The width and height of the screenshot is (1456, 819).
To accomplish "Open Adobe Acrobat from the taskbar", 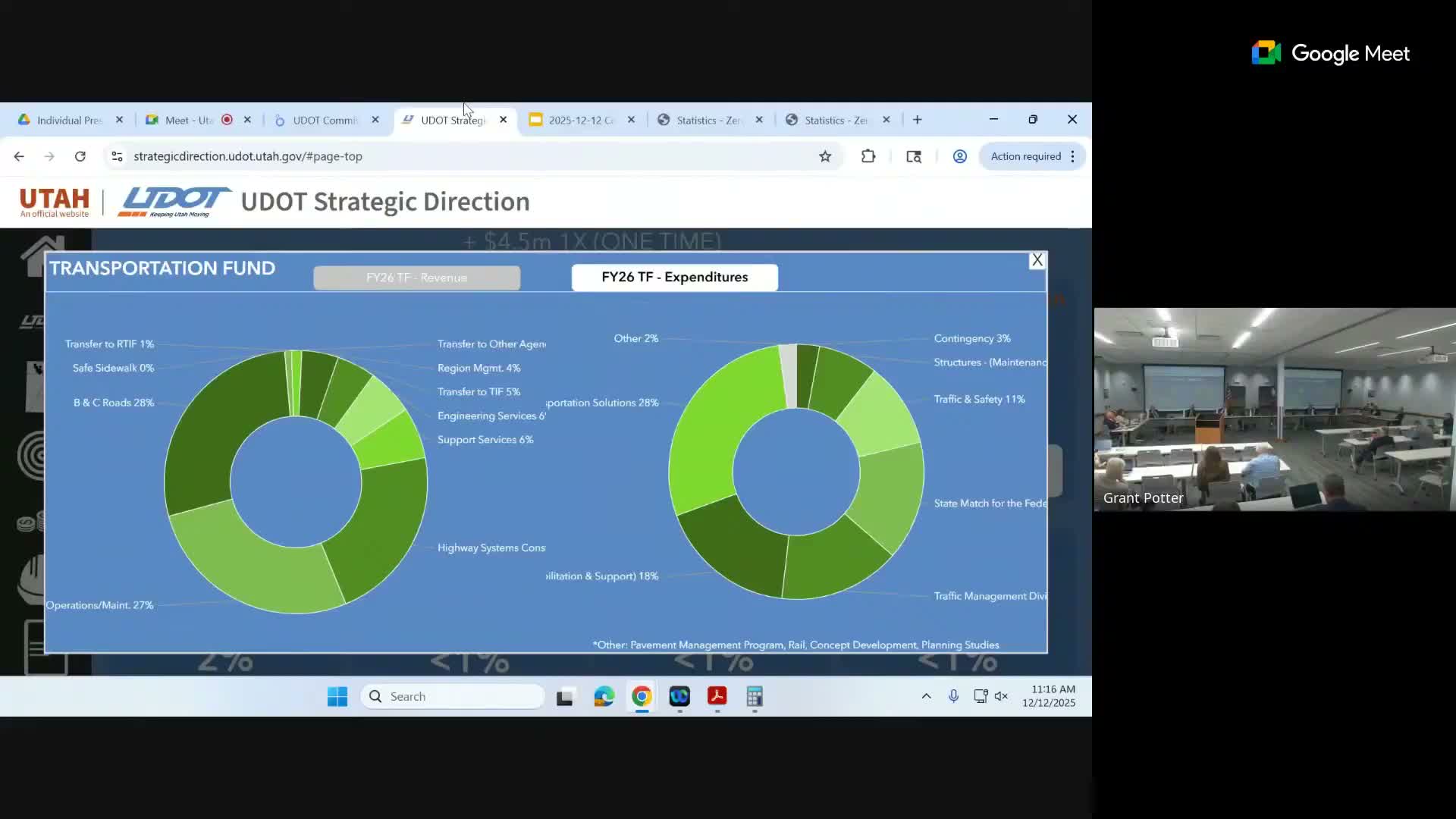I will point(717,696).
